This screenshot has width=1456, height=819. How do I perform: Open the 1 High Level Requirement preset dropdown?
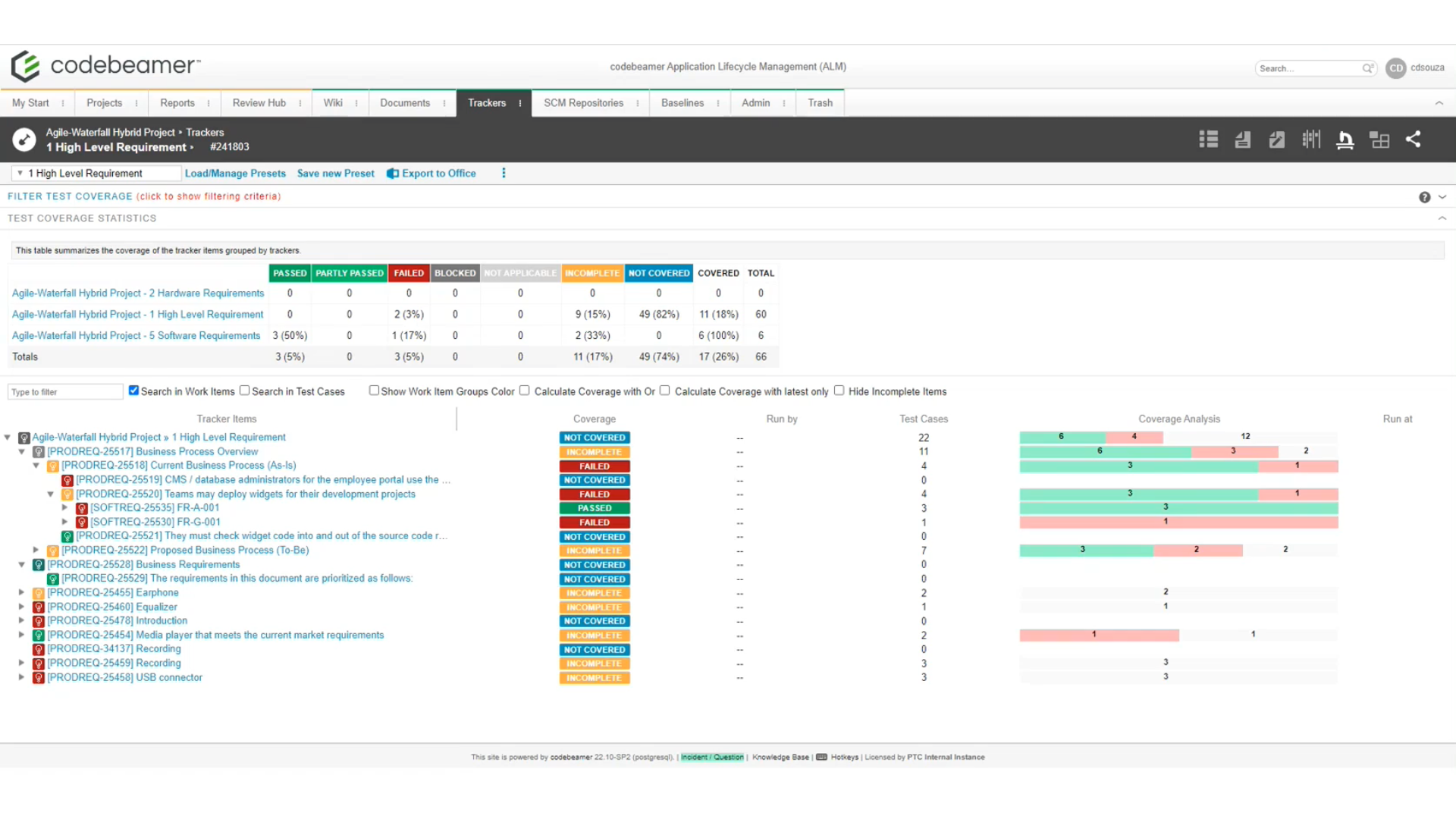pos(97,174)
